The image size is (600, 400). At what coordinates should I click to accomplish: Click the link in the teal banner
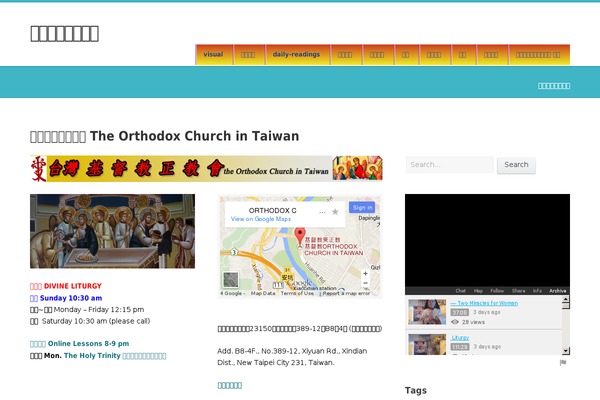pyautogui.click(x=554, y=86)
